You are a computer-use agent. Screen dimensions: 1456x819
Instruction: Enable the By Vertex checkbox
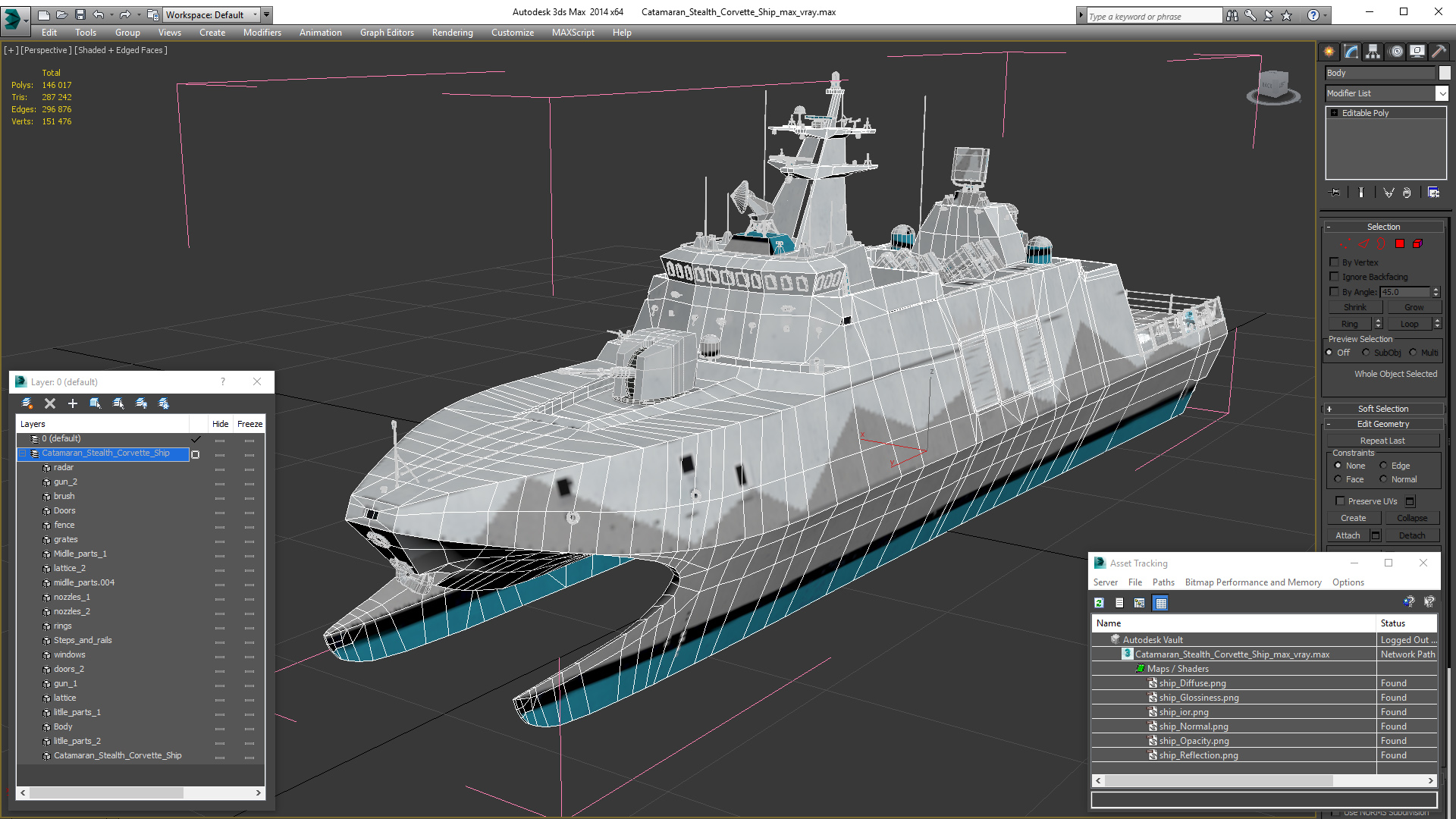(x=1335, y=262)
